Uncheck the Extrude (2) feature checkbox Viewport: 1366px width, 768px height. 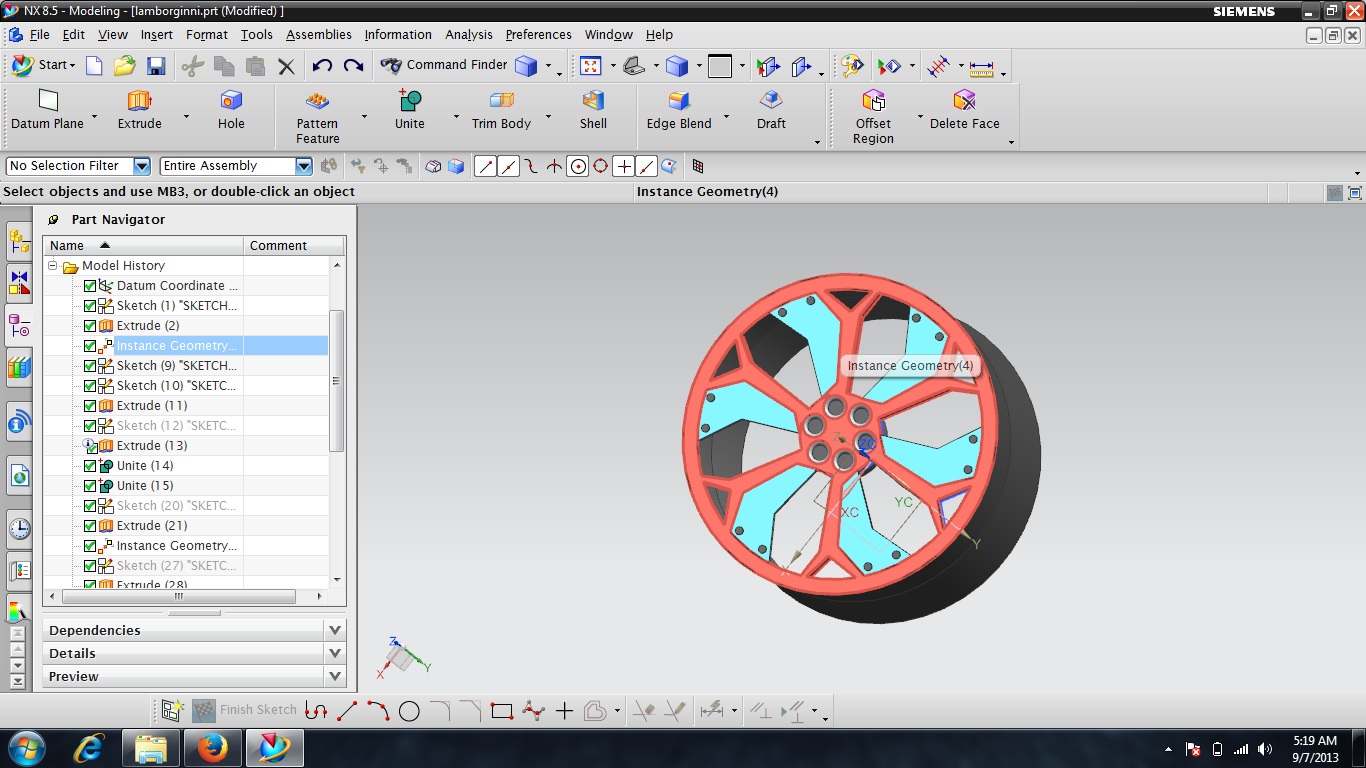click(x=90, y=326)
